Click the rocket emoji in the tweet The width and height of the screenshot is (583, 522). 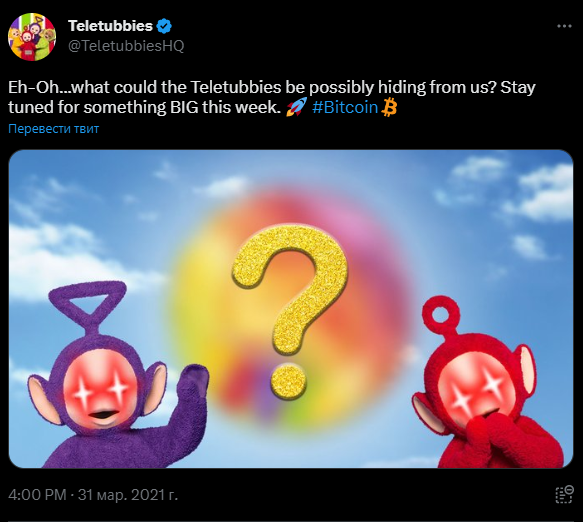click(x=296, y=107)
